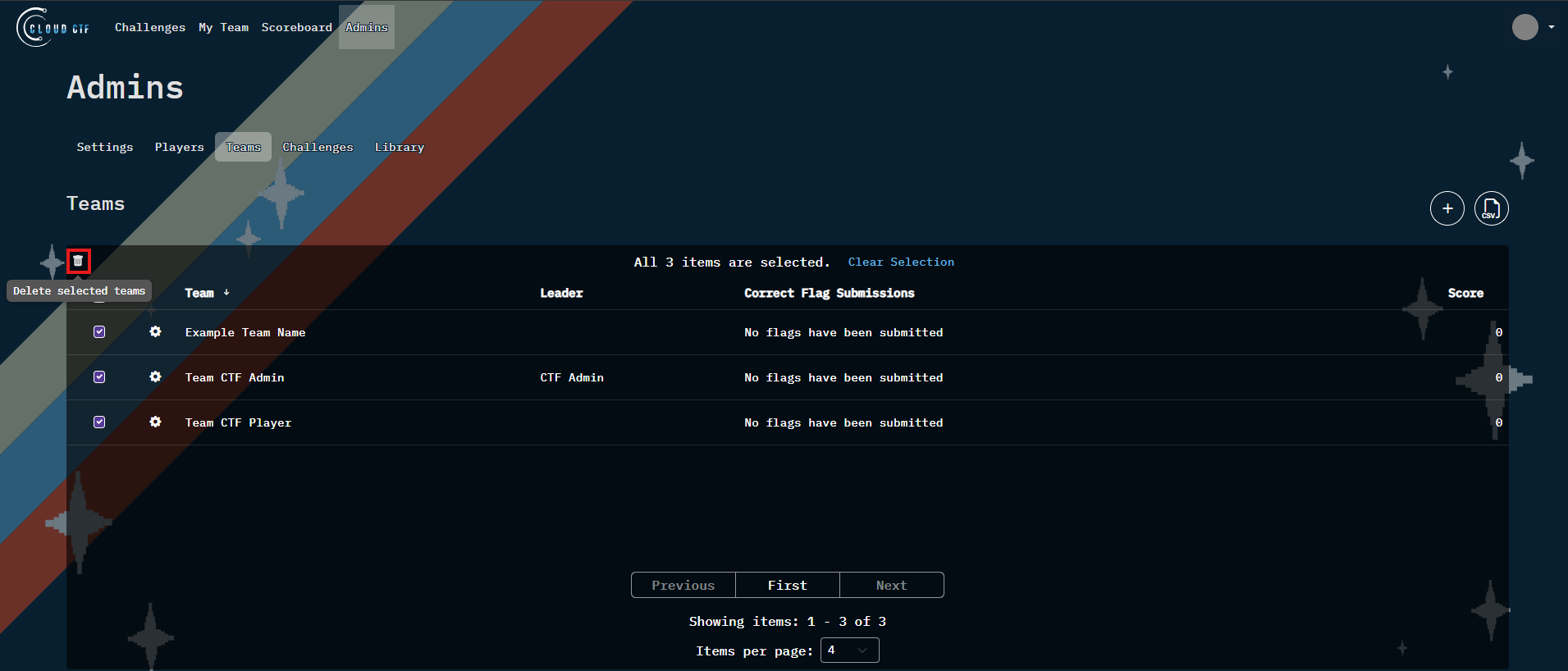1568x671 pixels.
Task: Click the plus icon to add team
Action: (1447, 208)
